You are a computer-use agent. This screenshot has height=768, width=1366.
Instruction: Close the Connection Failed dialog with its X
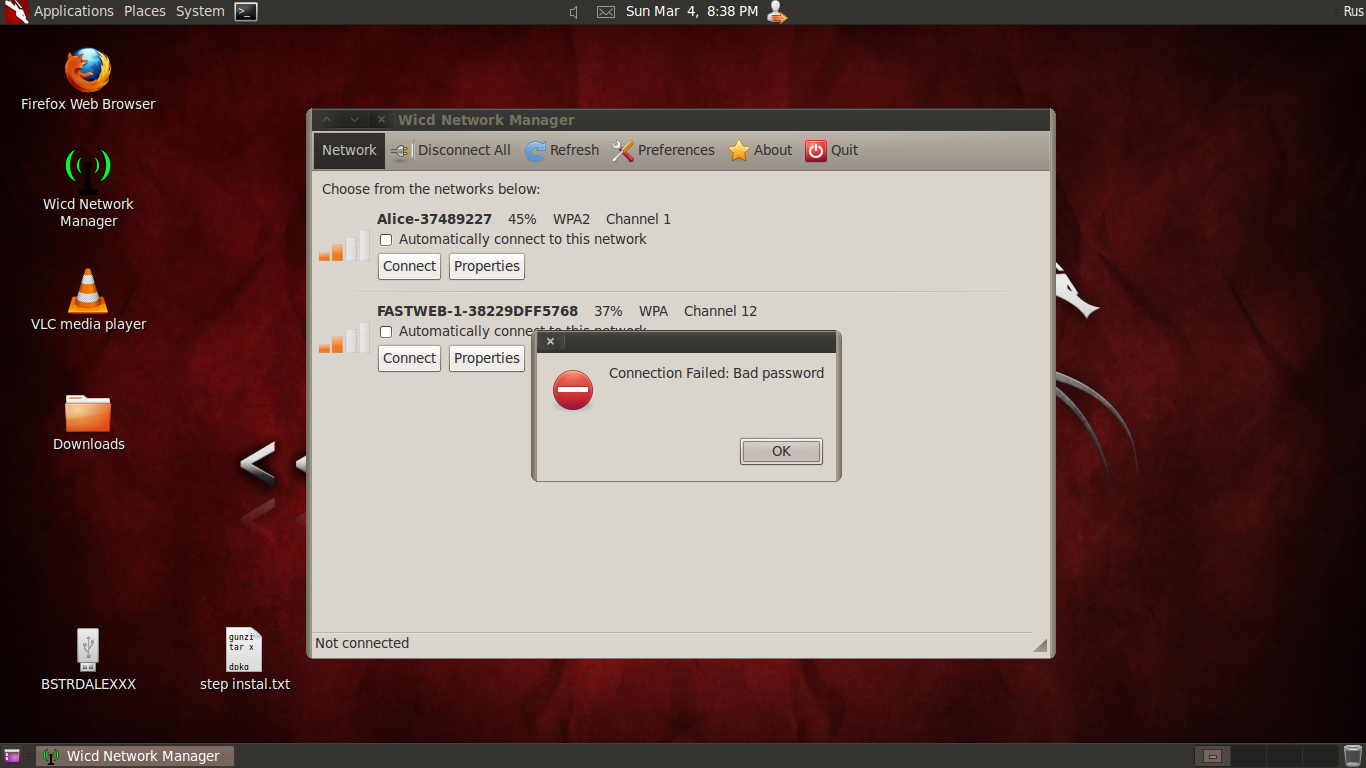550,342
